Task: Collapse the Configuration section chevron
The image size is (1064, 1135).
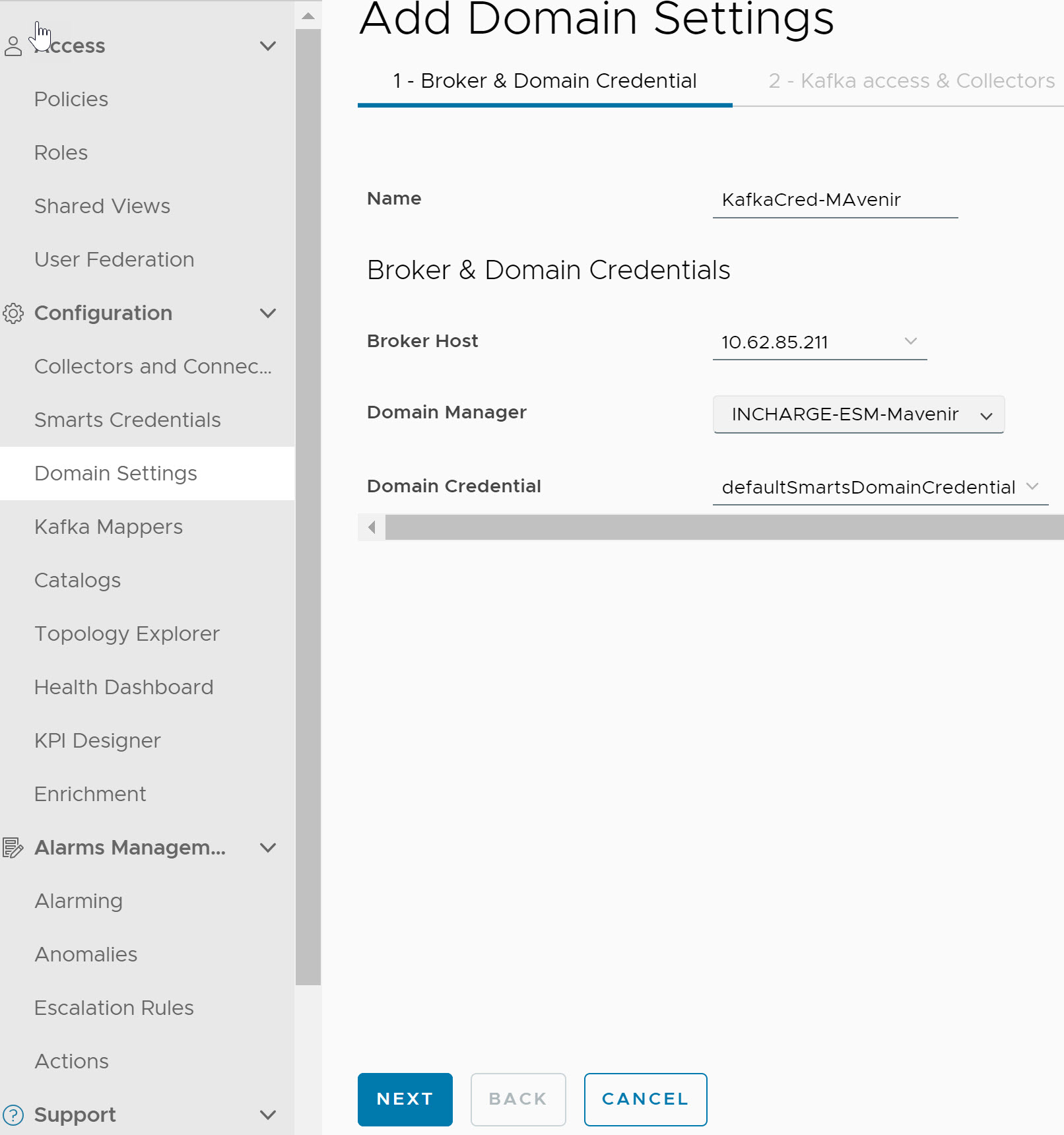Action: tap(268, 313)
